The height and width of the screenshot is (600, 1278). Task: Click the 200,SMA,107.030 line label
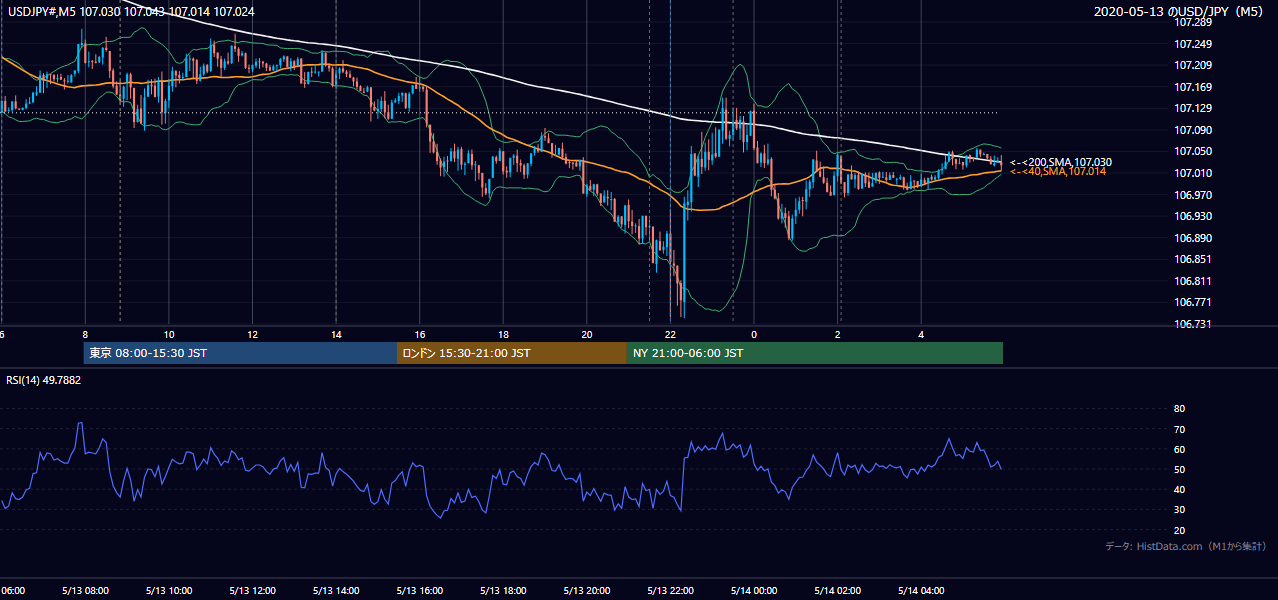point(1060,162)
